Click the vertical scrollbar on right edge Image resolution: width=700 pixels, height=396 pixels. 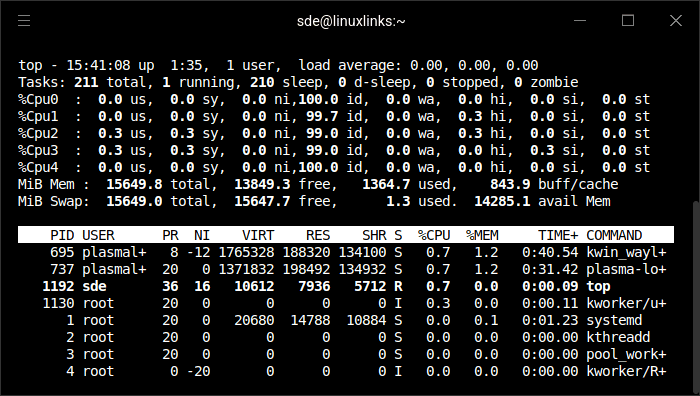point(696,297)
